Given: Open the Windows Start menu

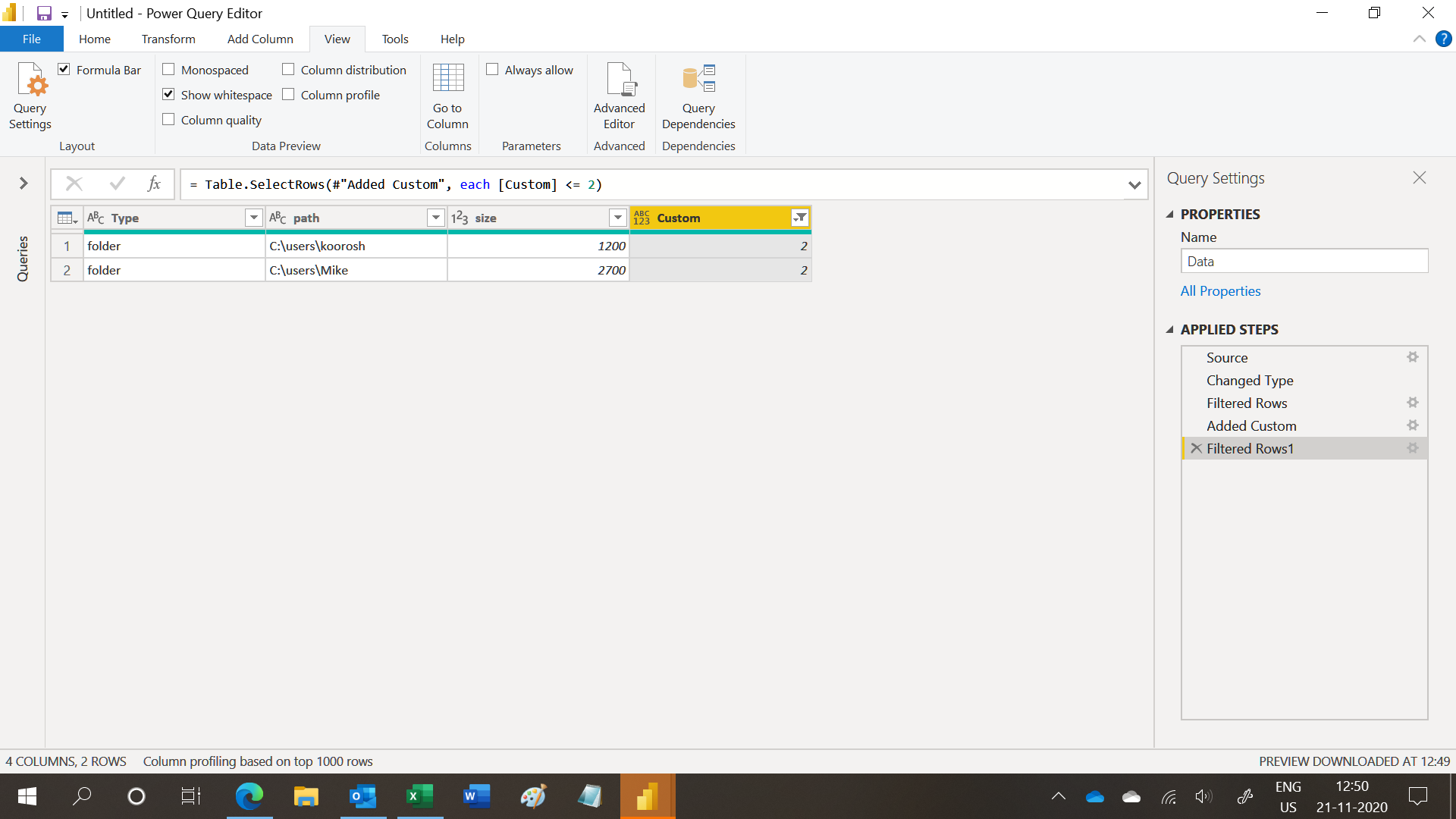Looking at the screenshot, I should pyautogui.click(x=27, y=796).
